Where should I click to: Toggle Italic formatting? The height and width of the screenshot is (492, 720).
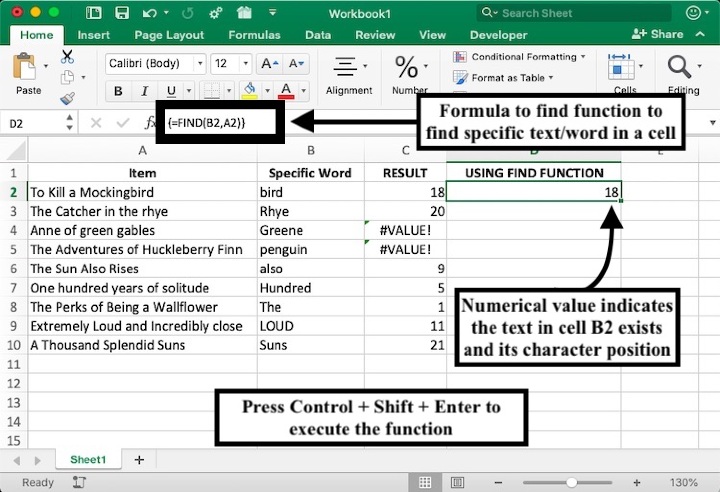tap(145, 91)
